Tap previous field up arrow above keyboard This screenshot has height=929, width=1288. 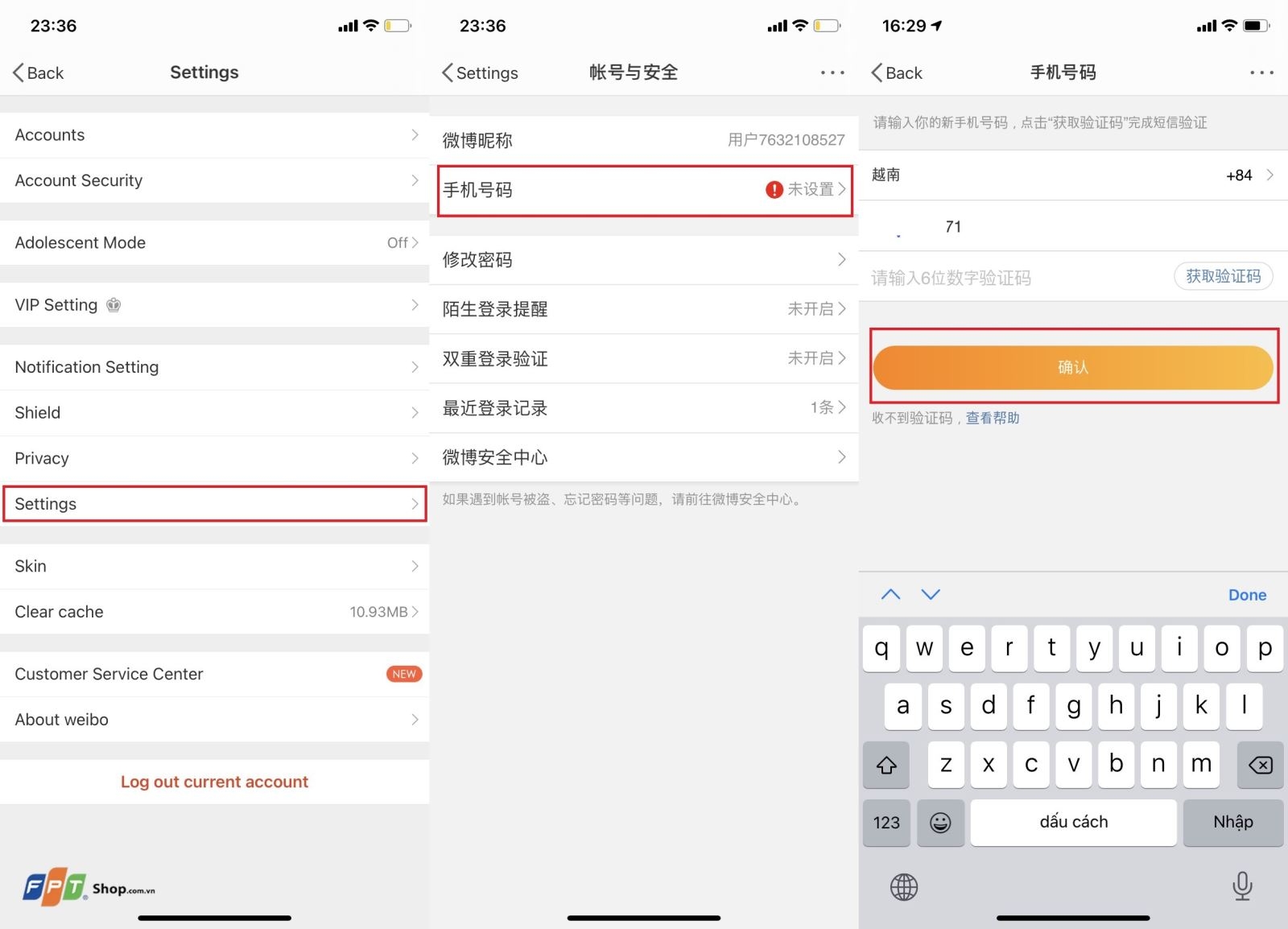coord(890,594)
